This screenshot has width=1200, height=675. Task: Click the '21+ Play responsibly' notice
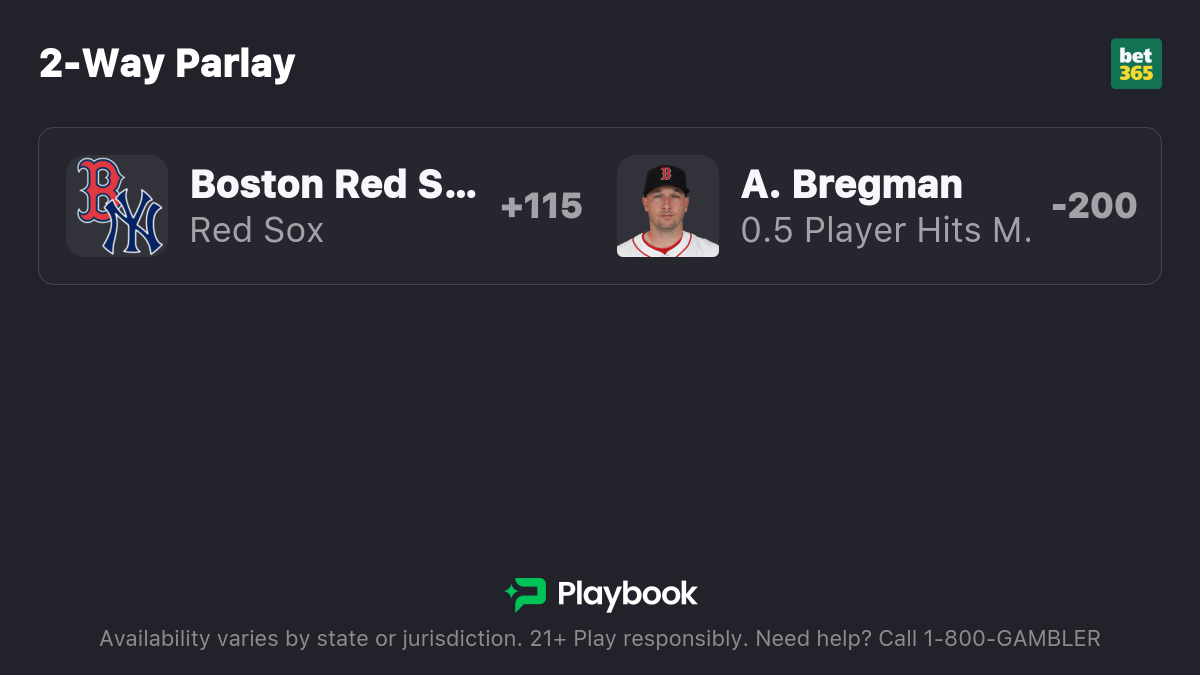(638, 638)
